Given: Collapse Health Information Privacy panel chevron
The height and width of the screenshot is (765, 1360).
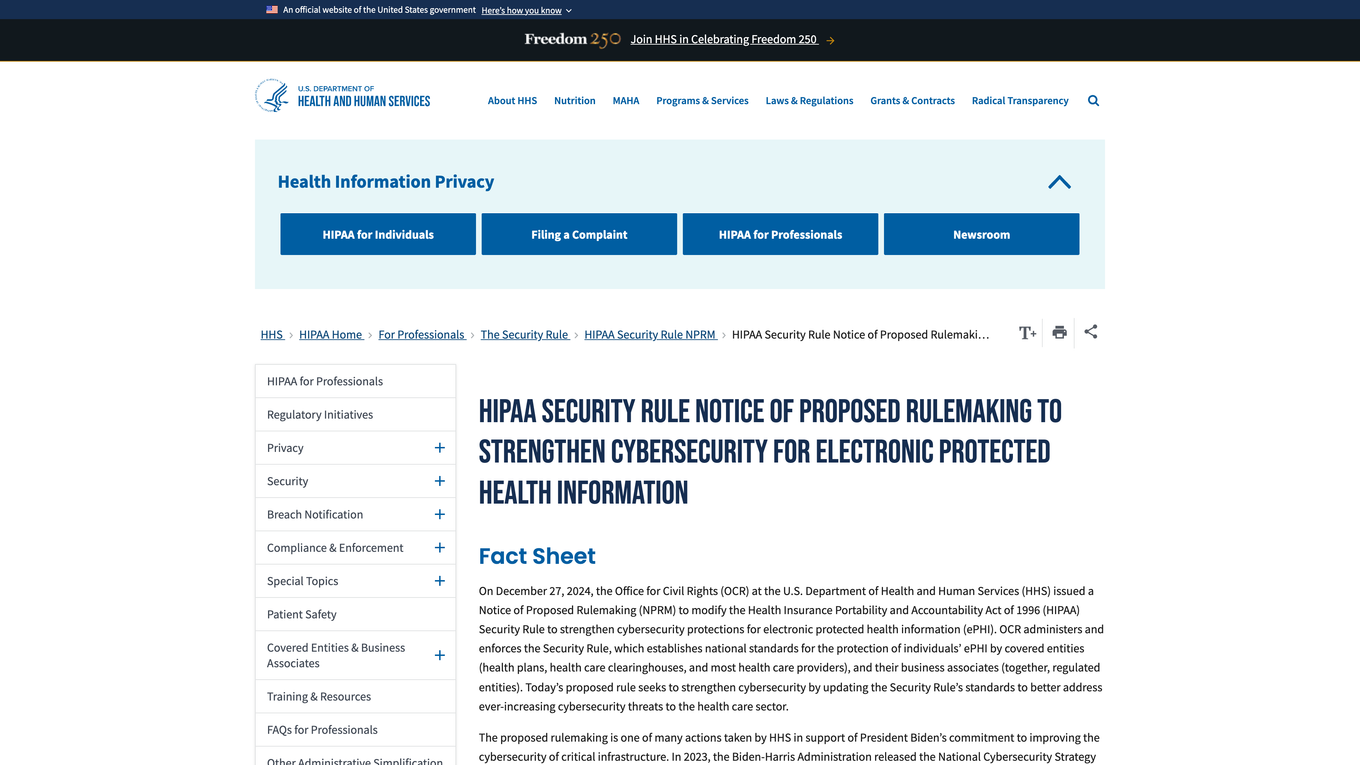Looking at the screenshot, I should (1059, 182).
